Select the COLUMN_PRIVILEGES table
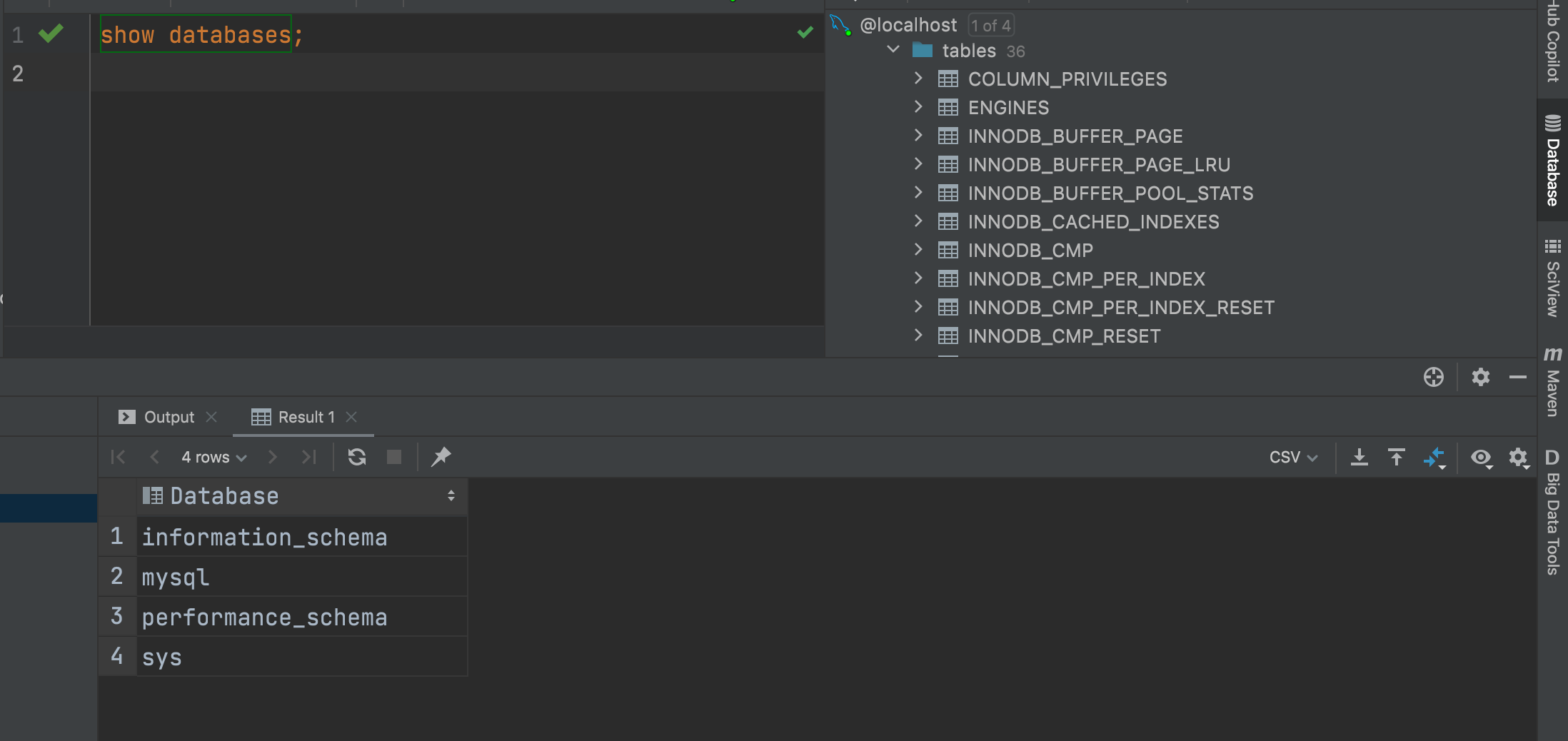Screen dimensions: 1568x741 coord(1067,79)
